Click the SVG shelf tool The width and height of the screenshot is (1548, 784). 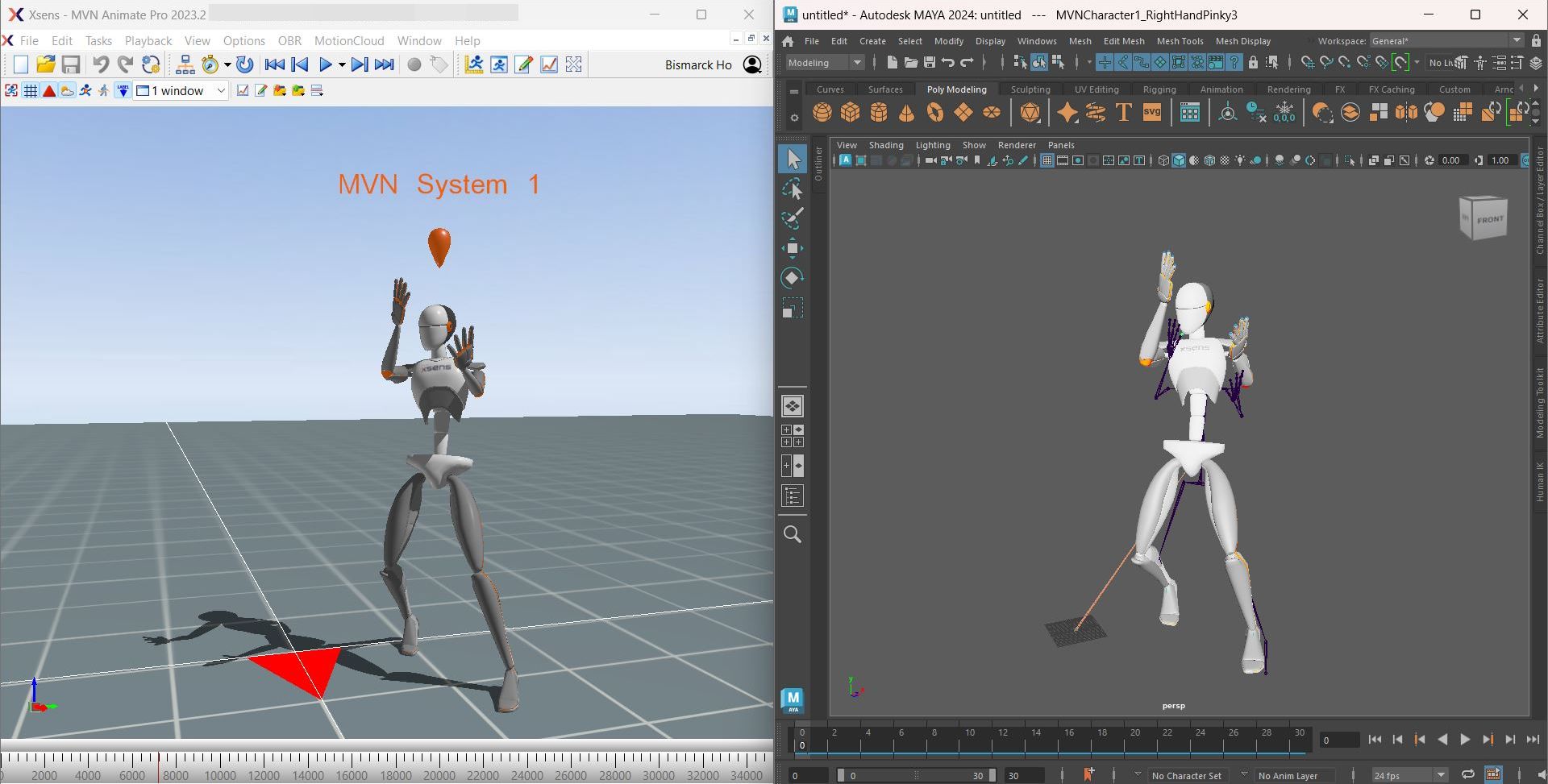pos(1151,113)
